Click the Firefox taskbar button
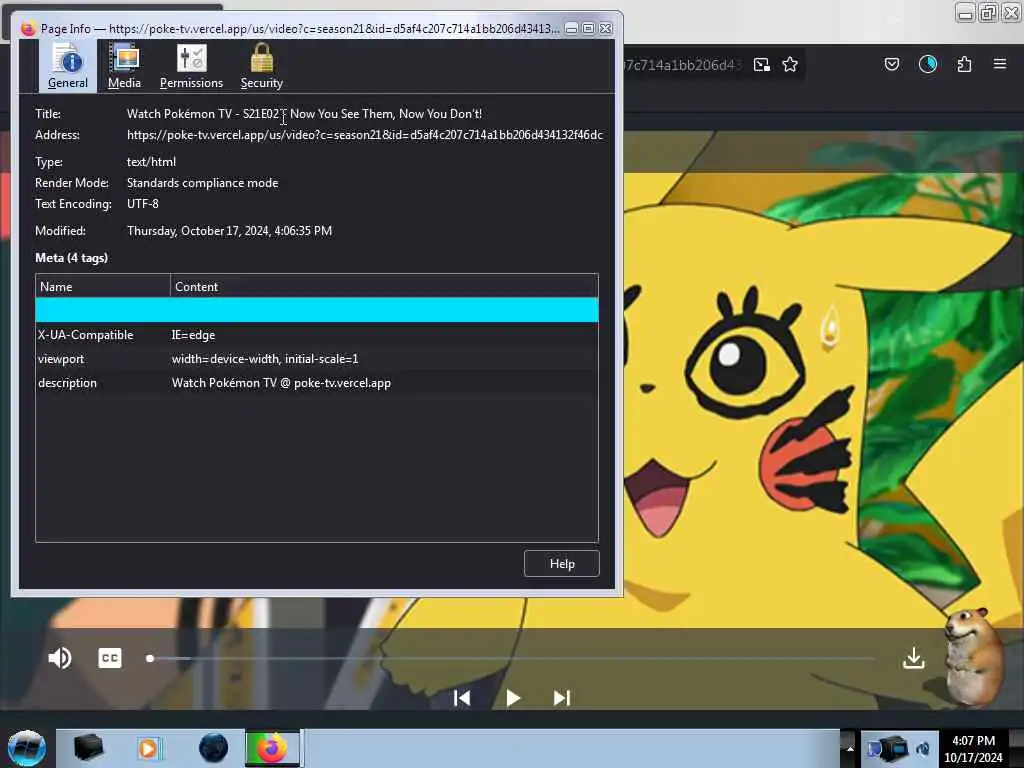 click(x=272, y=748)
